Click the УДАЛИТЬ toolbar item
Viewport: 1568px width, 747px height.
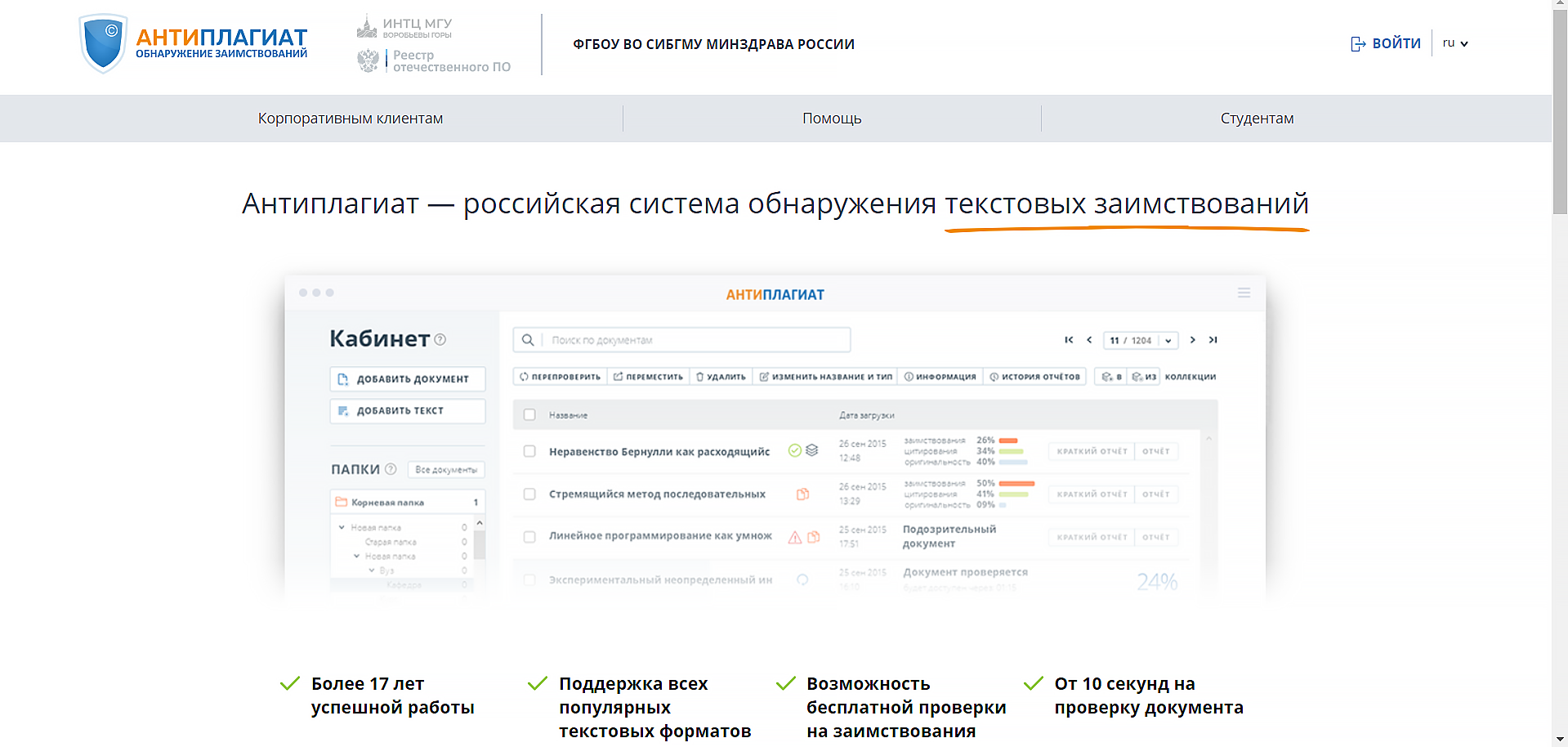click(721, 377)
